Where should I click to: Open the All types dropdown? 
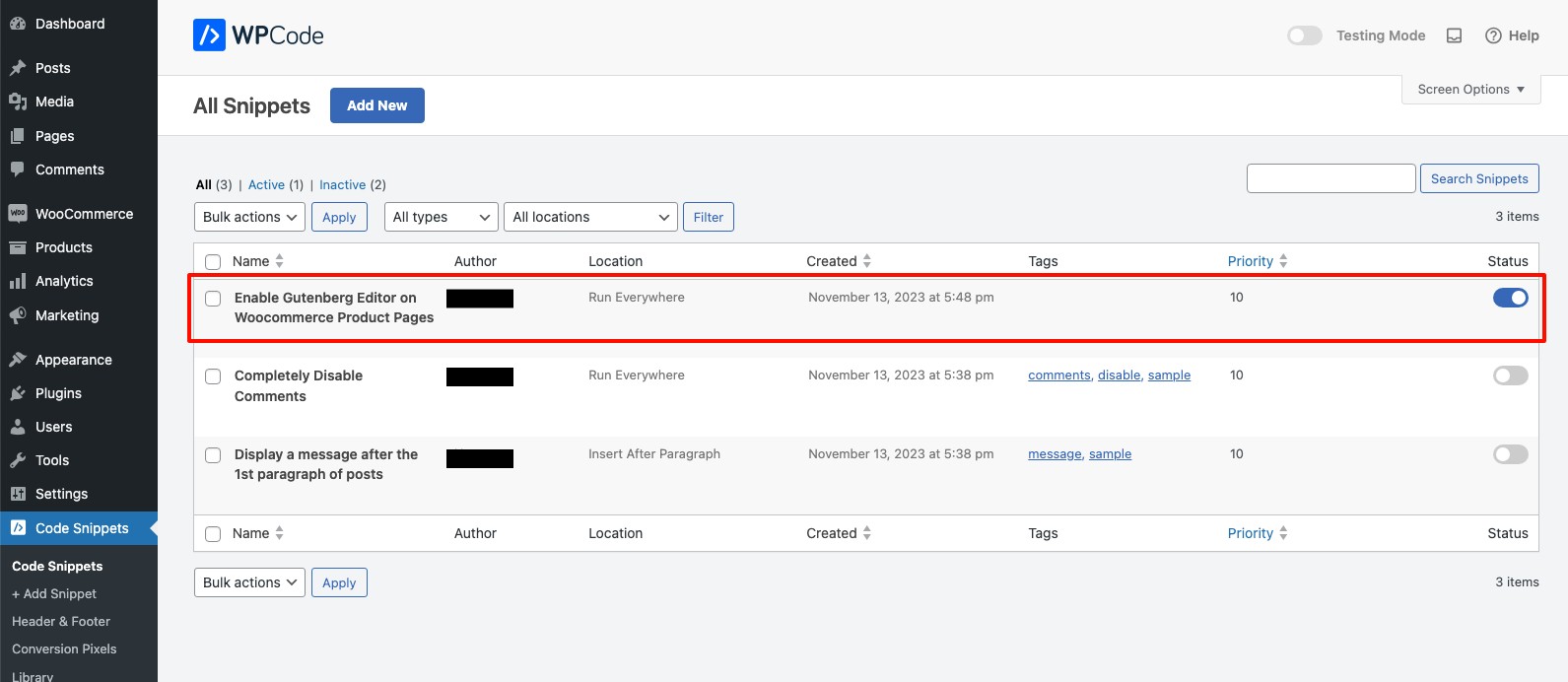pos(441,217)
